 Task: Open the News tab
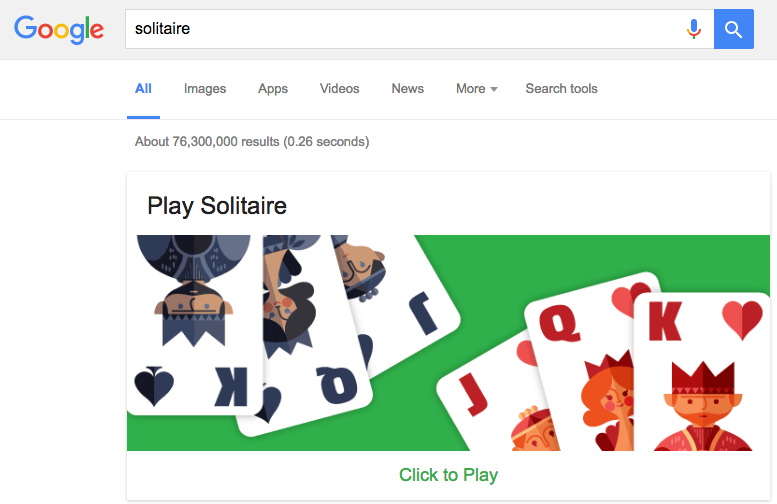pos(407,89)
